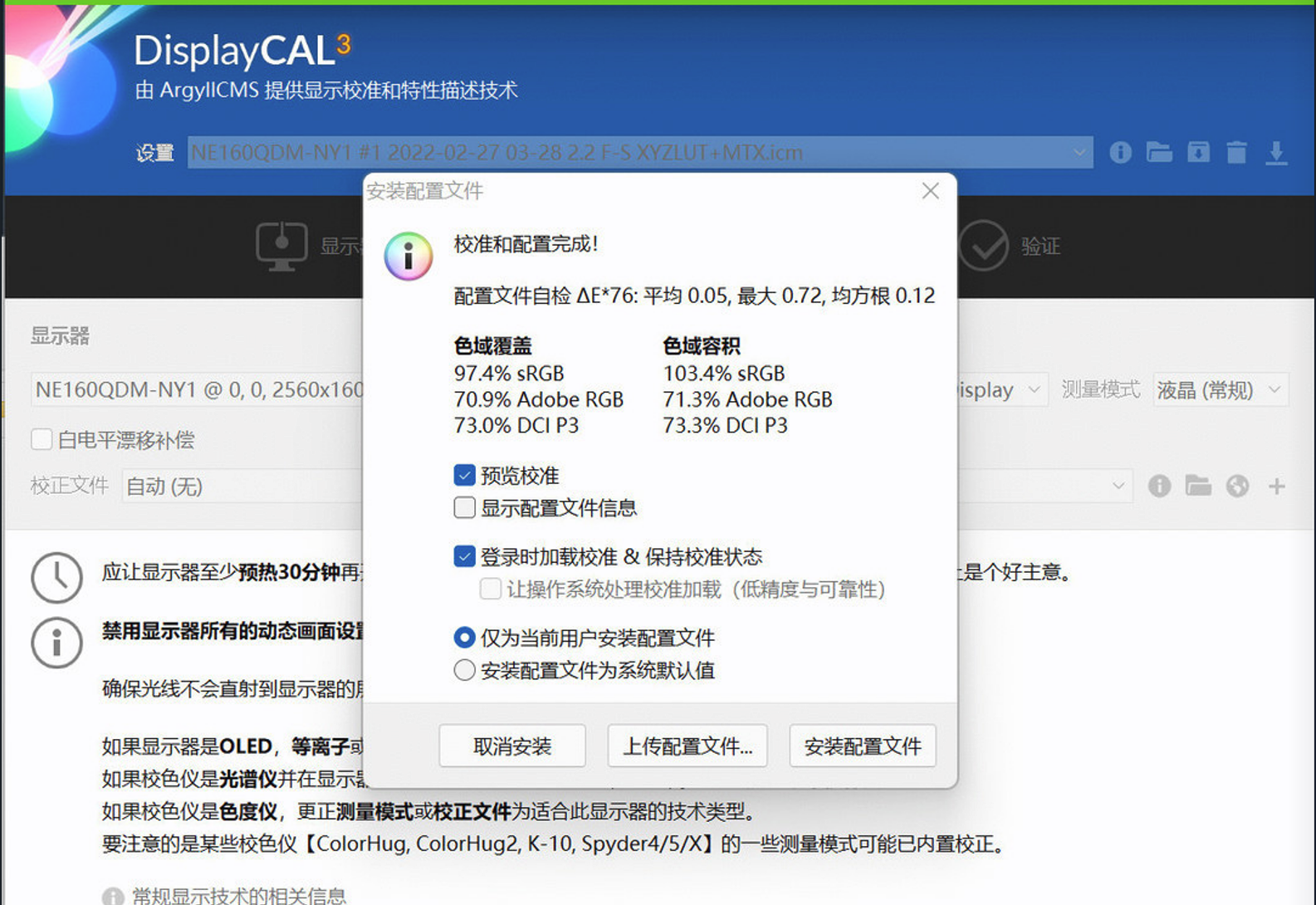Viewport: 1316px width, 905px height.
Task: Click the 97.4% sRGB coverage value
Action: click(x=509, y=373)
